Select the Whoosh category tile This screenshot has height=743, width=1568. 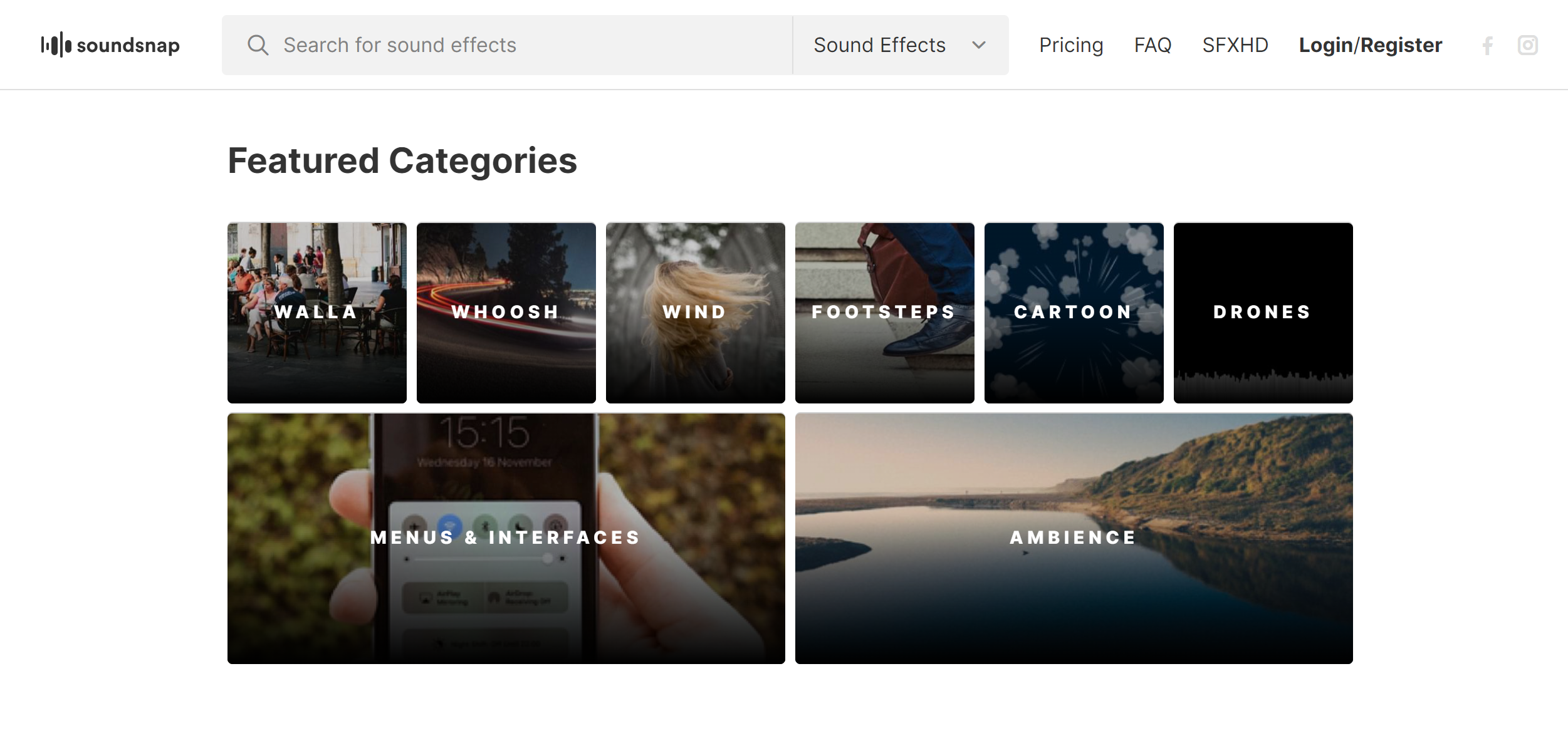[x=506, y=312]
